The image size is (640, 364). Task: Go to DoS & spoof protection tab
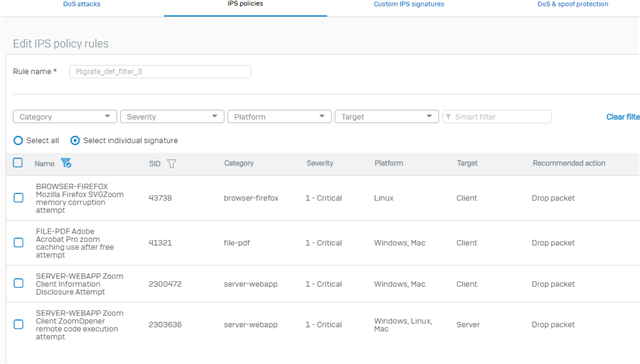[573, 4]
